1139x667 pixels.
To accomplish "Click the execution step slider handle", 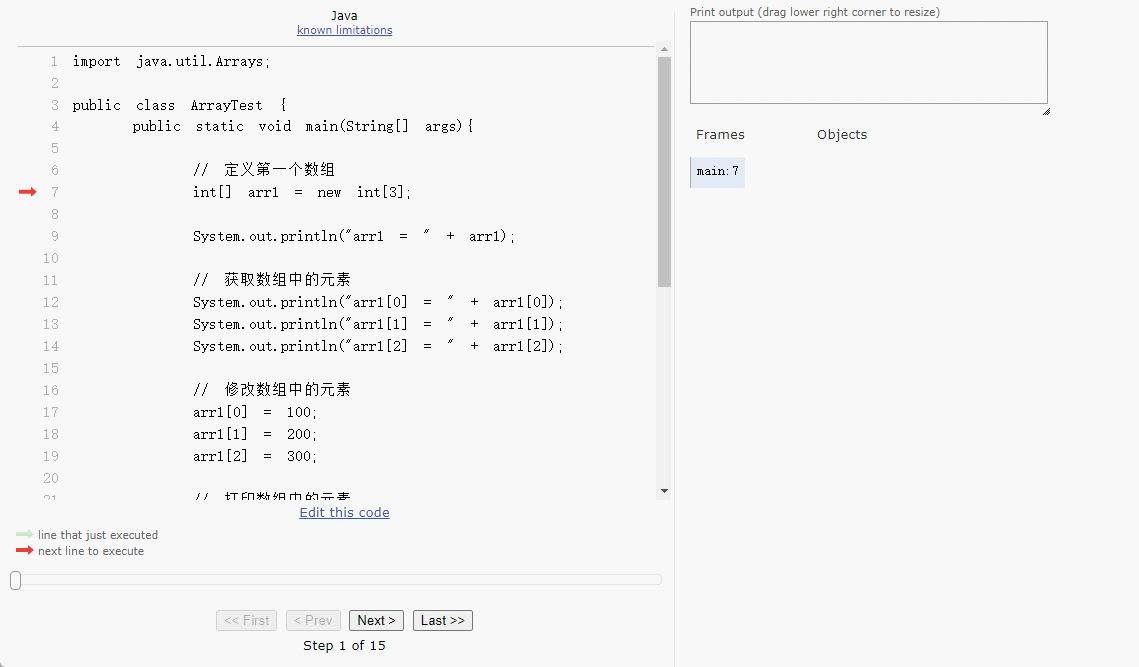I will [15, 580].
